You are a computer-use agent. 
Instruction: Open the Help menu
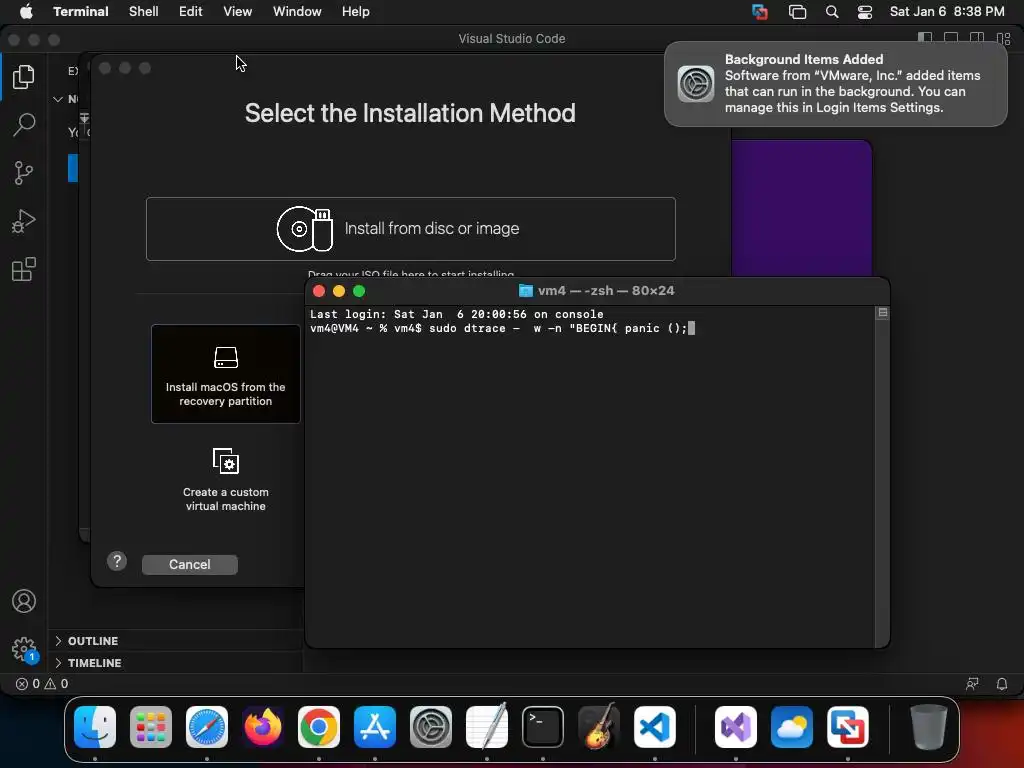[356, 12]
